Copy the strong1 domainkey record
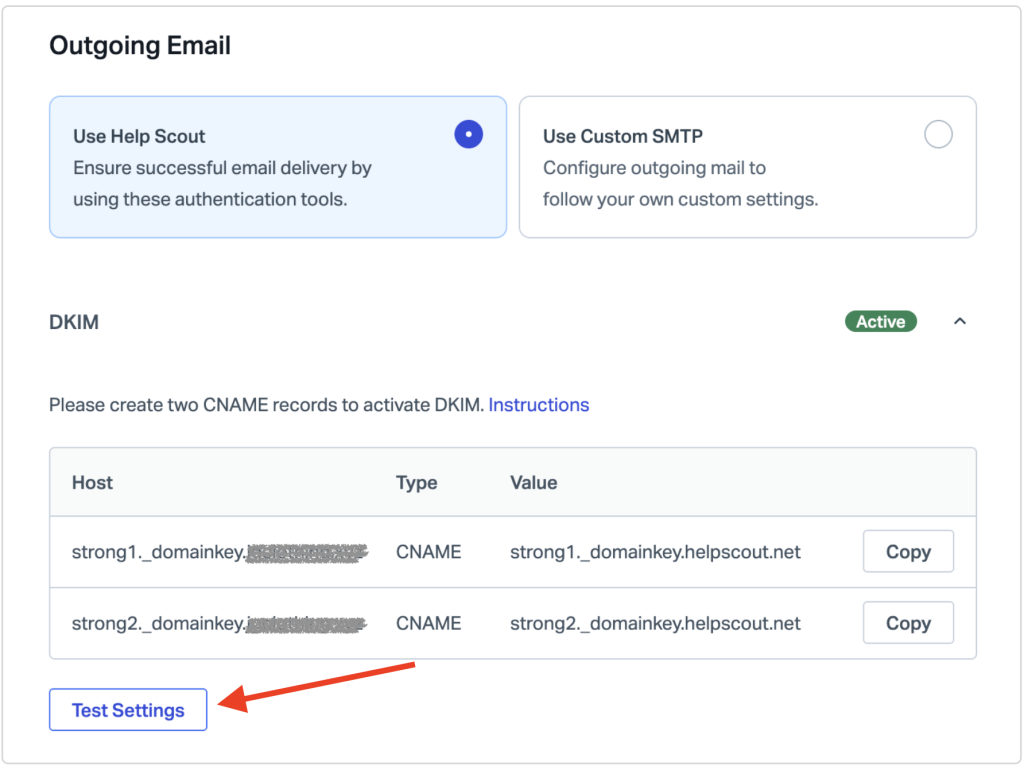Viewport: 1024px width, 766px height. [907, 552]
